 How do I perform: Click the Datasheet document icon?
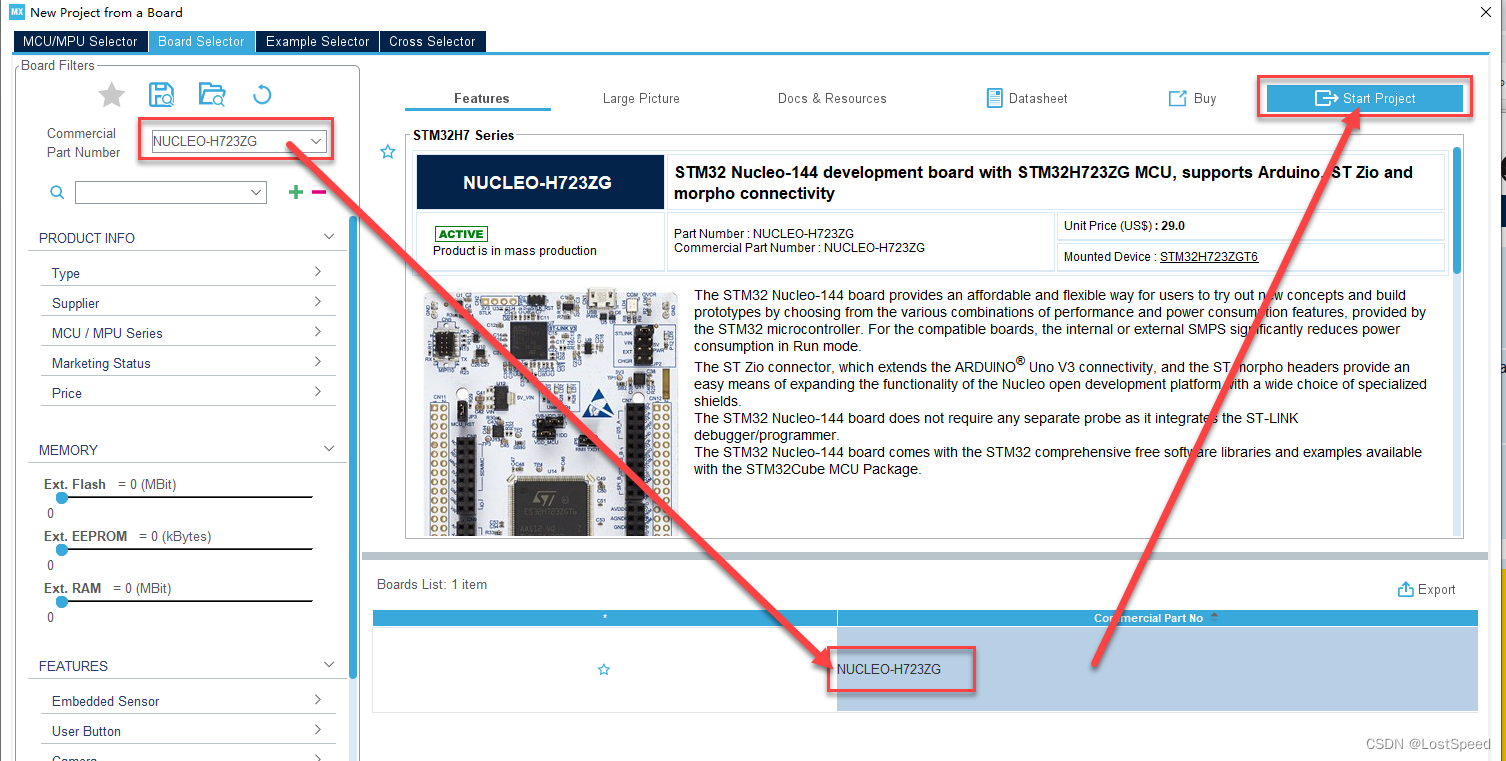pyautogui.click(x=994, y=98)
